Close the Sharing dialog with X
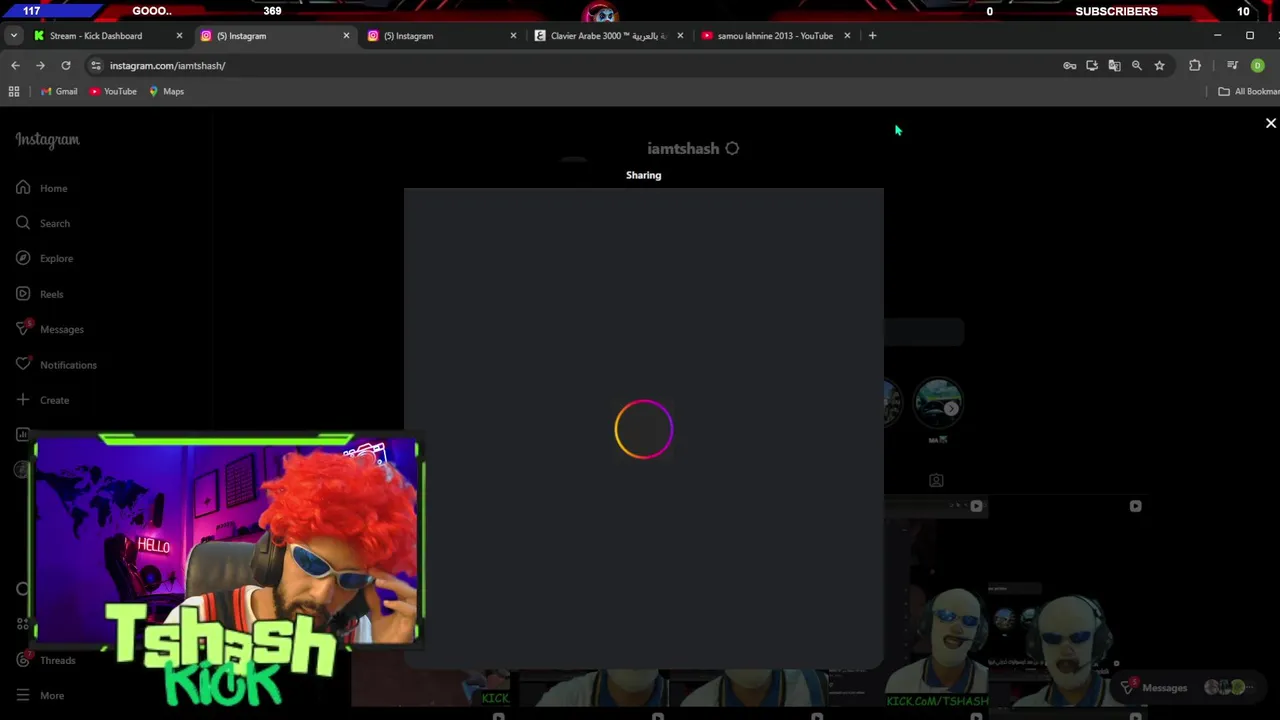 pos(1271,123)
